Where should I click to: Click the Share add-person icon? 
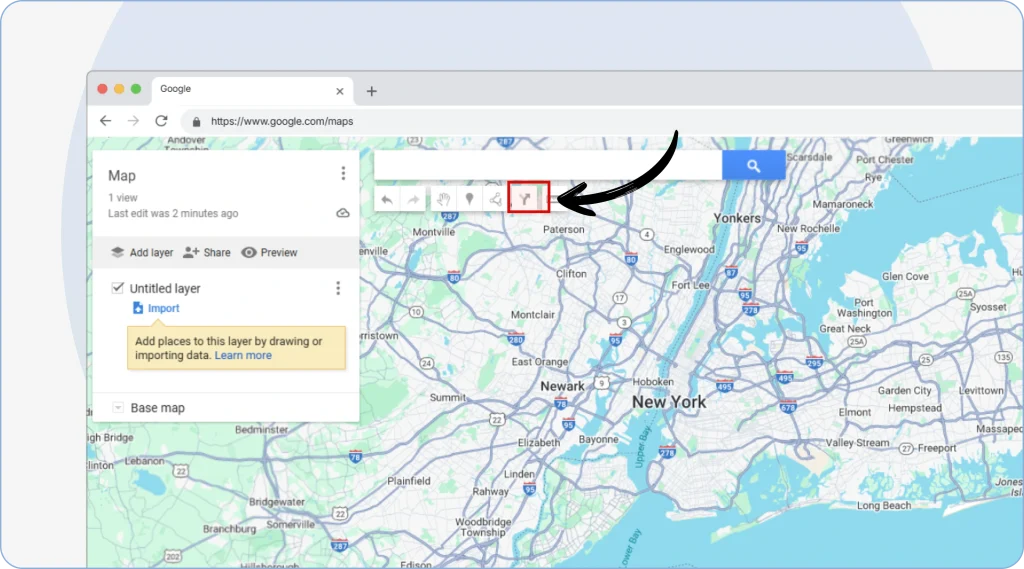191,252
